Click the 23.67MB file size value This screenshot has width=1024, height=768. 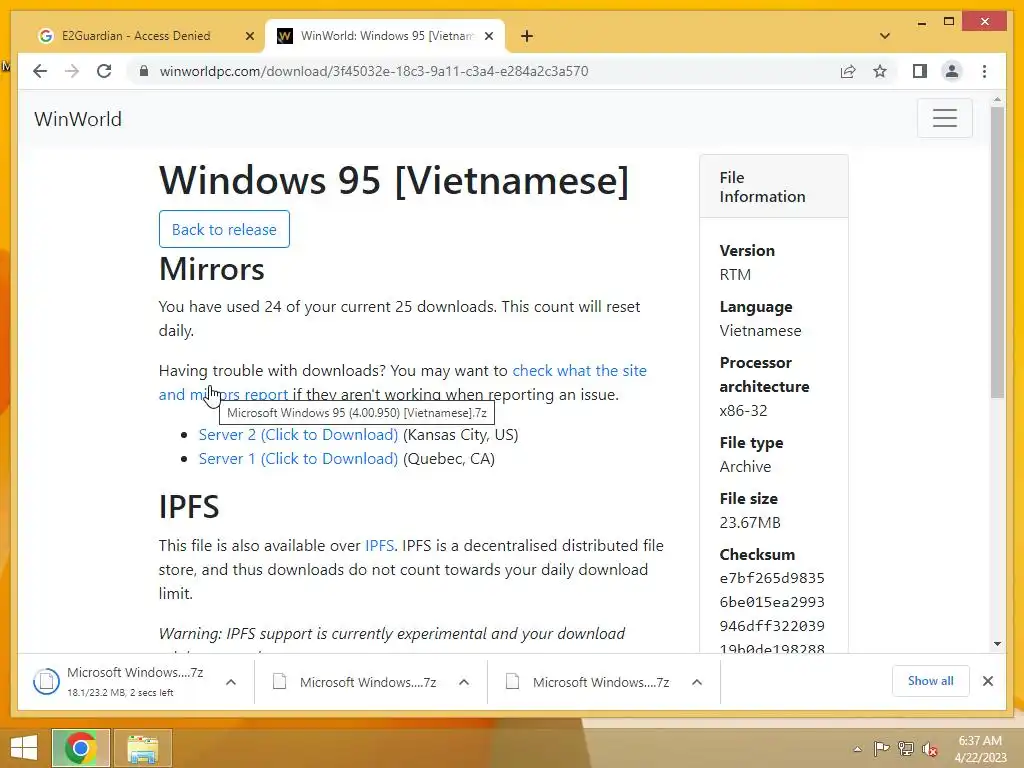pos(750,522)
